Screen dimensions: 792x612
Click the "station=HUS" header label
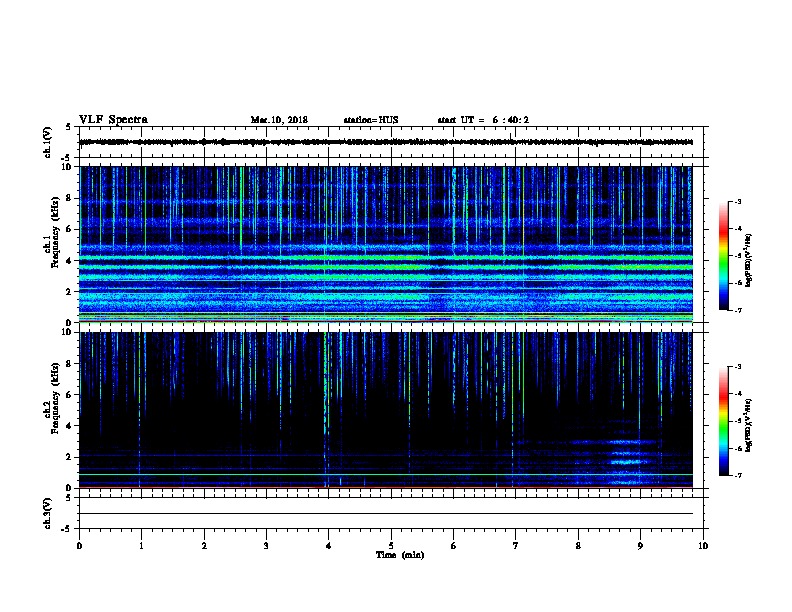pyautogui.click(x=371, y=120)
